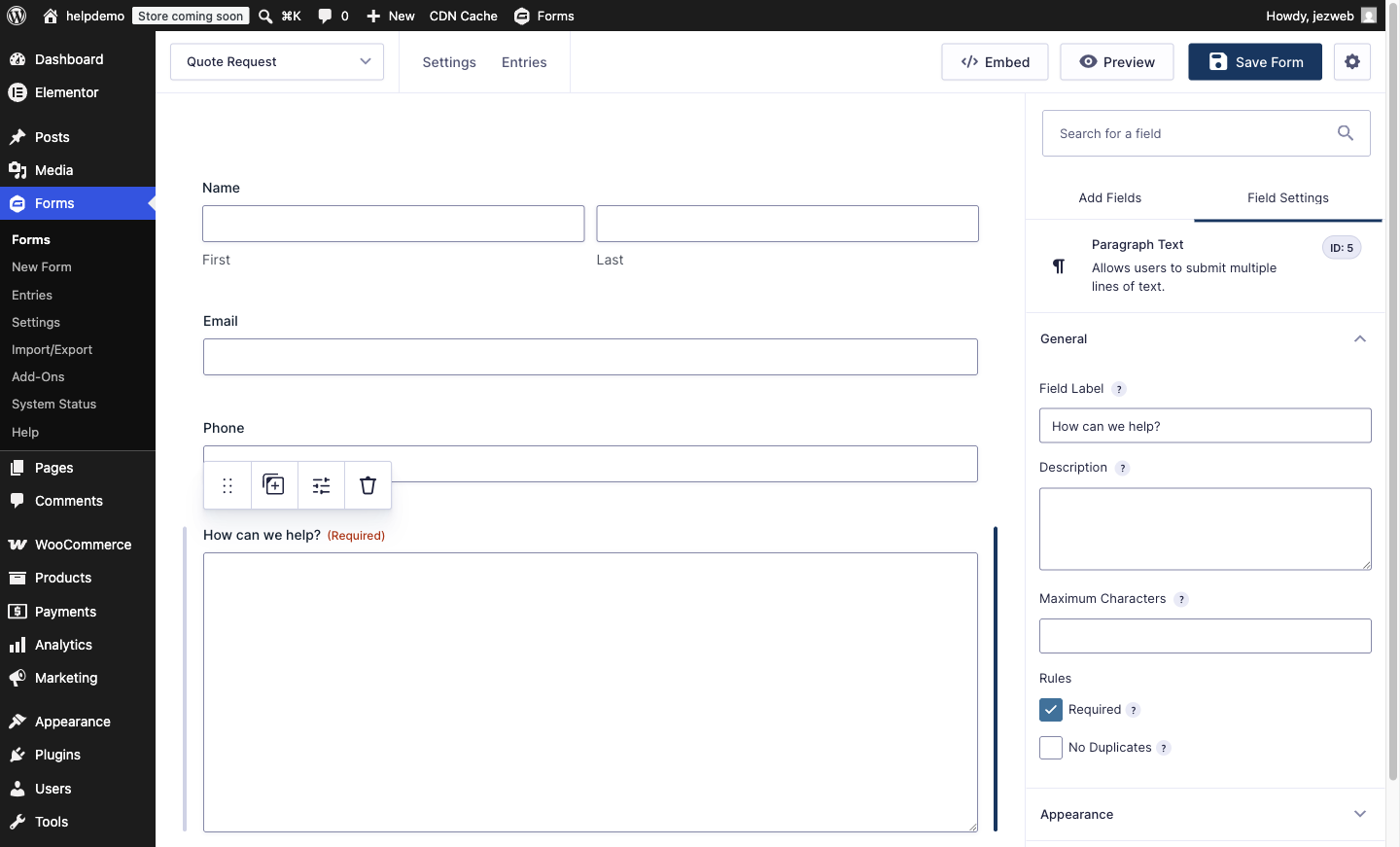This screenshot has height=847, width=1400.
Task: Open comments bubble in admin bar
Action: pos(325,16)
